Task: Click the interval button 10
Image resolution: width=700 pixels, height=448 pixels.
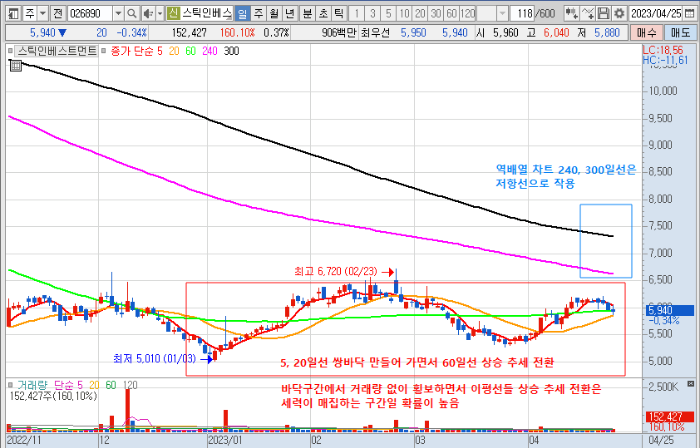Action: pyautogui.click(x=404, y=14)
